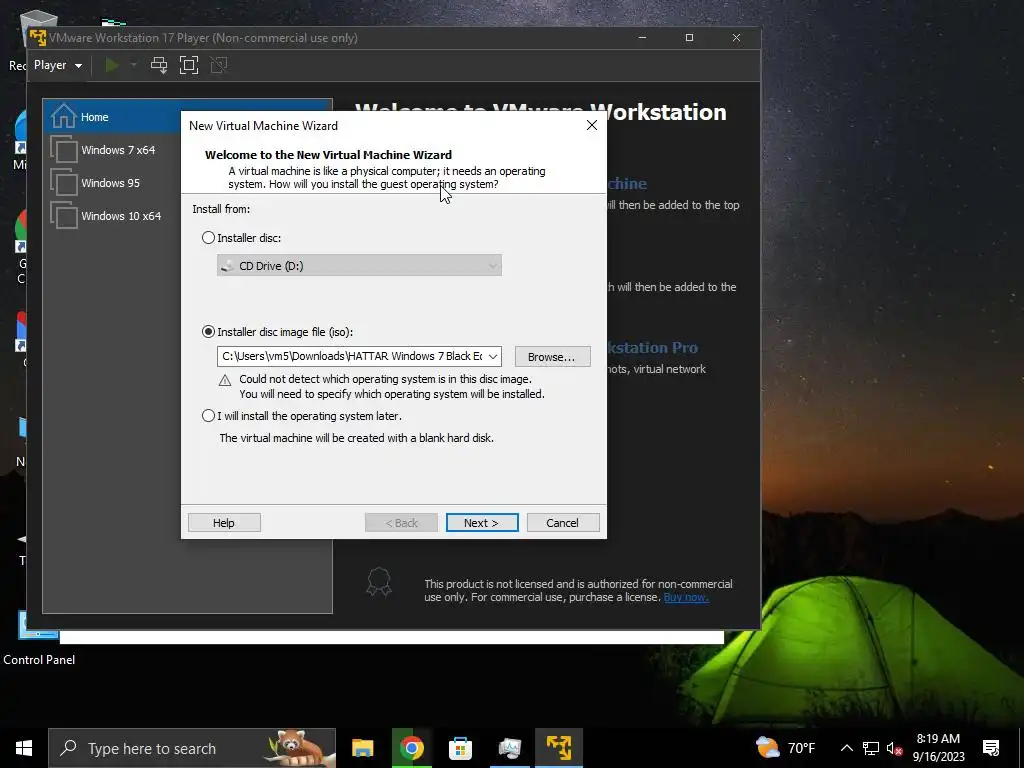
Task: Click the Send Ctrl+Alt+Del toolbar icon
Action: click(159, 65)
